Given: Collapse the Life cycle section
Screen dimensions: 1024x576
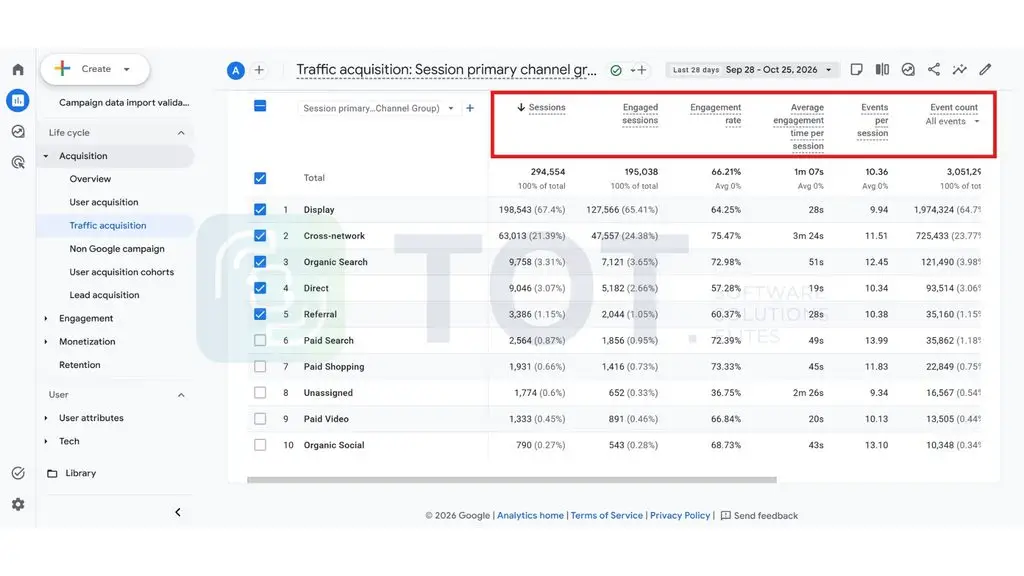Looking at the screenshot, I should click(x=181, y=133).
